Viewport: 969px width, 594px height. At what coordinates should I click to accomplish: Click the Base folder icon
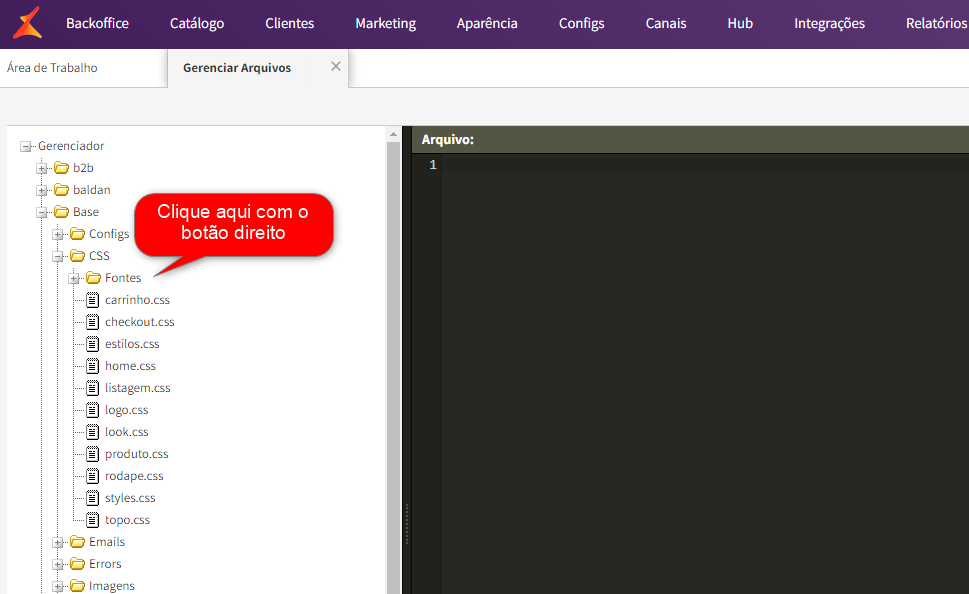(61, 212)
